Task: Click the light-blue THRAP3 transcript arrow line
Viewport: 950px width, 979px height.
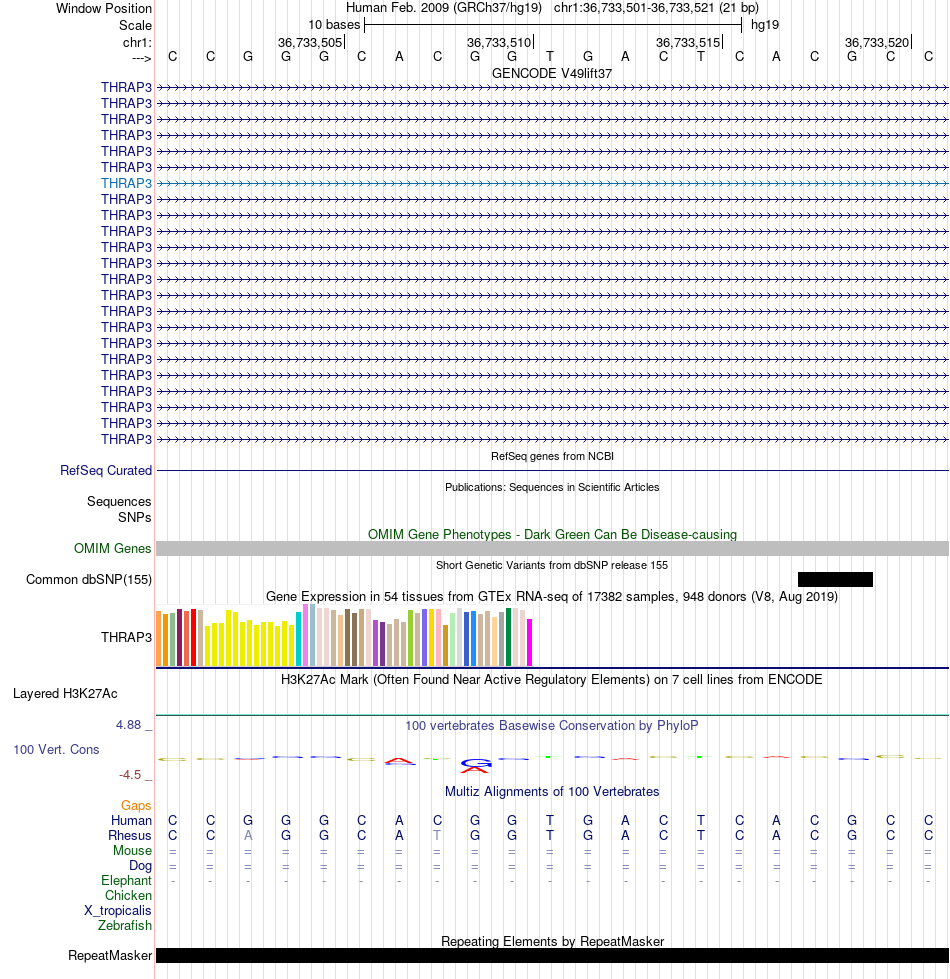Action: (x=552, y=184)
